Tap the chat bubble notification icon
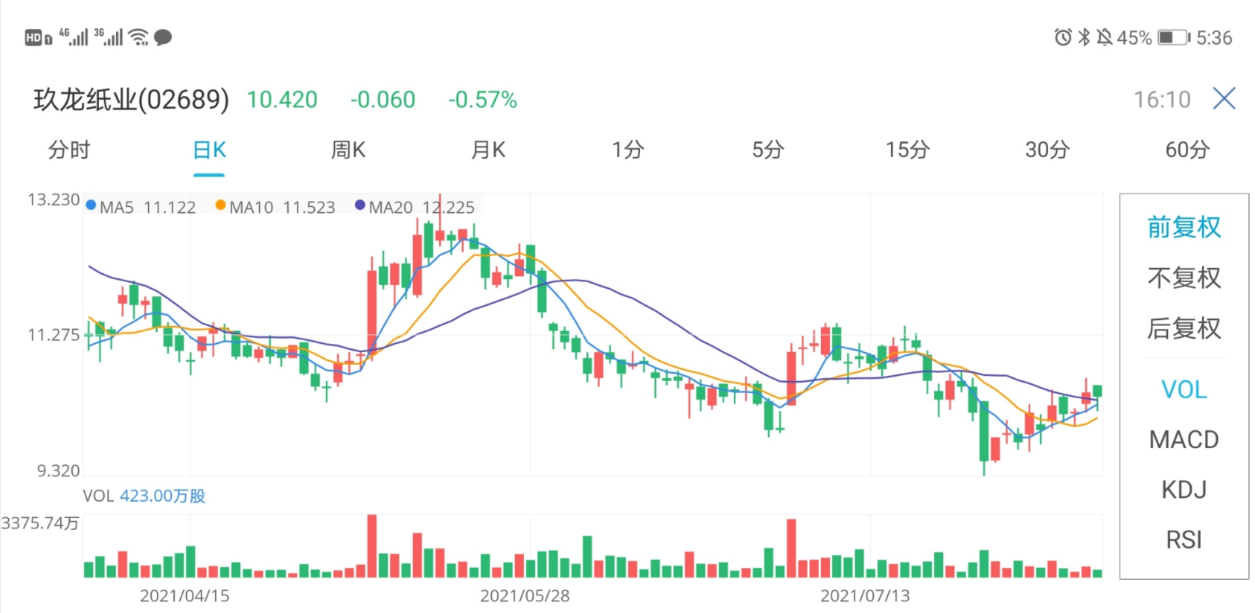The height and width of the screenshot is (613, 1255). 163,38
